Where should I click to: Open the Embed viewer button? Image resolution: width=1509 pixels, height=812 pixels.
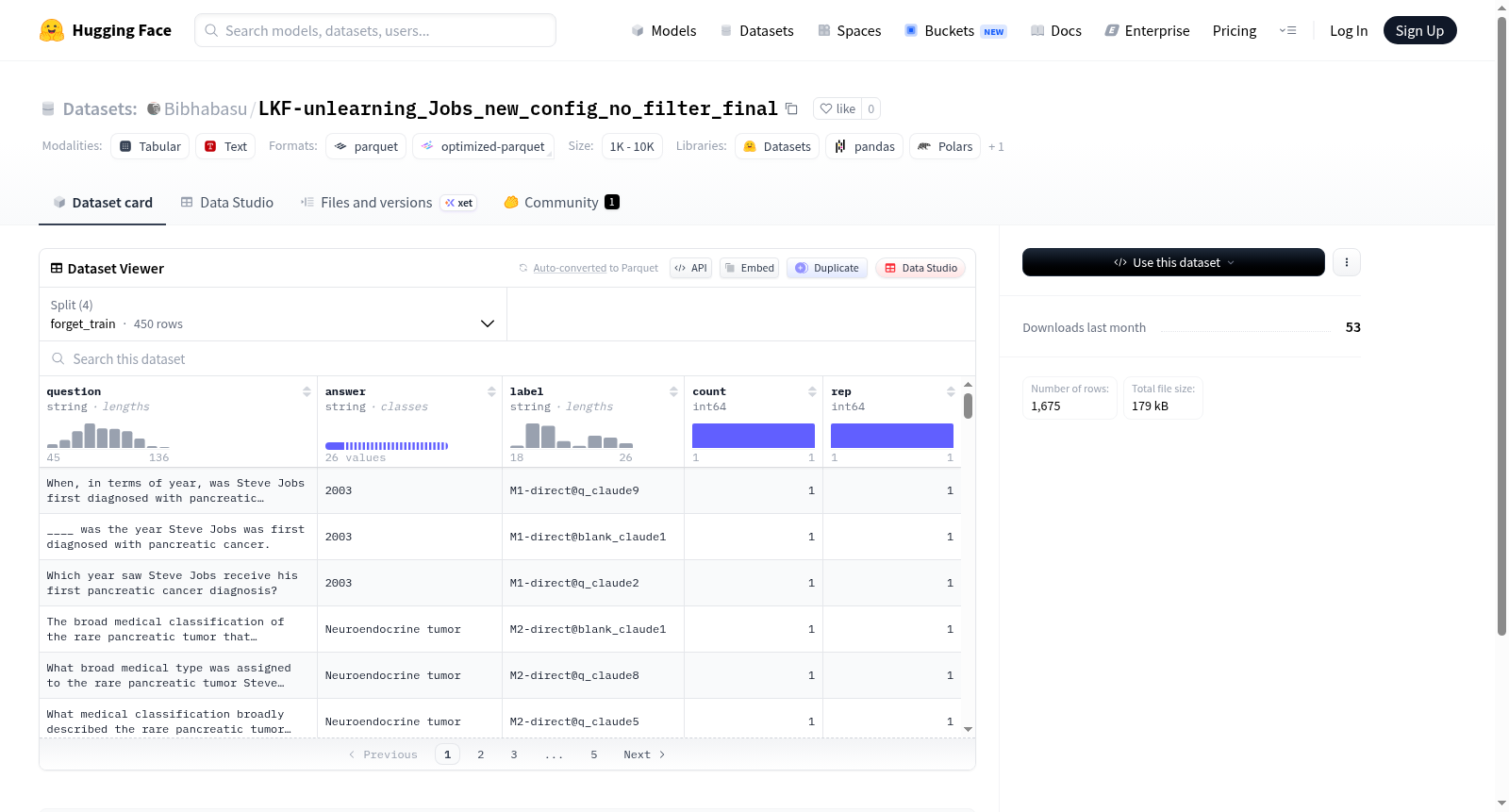(750, 268)
